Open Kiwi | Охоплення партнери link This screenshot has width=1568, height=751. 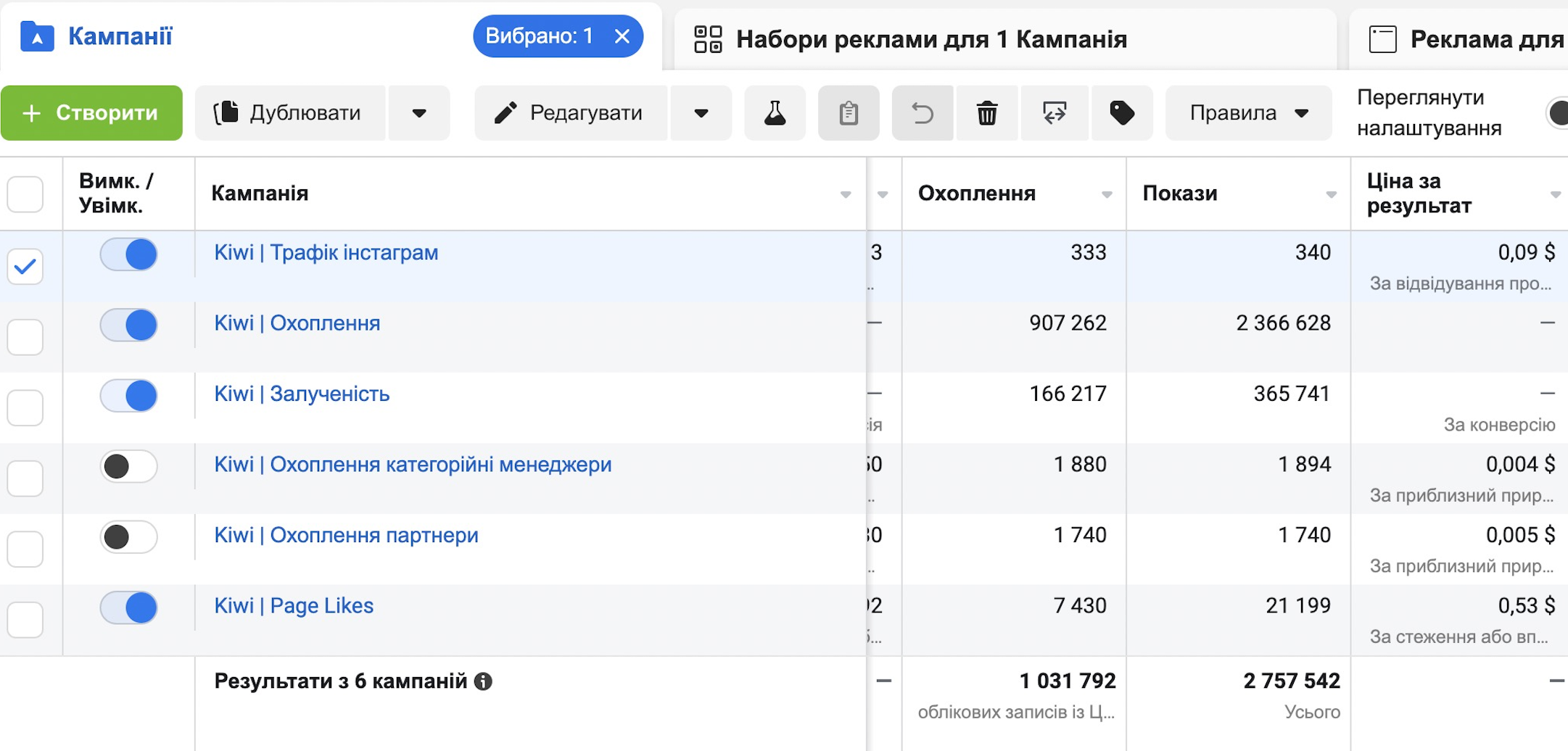346,535
